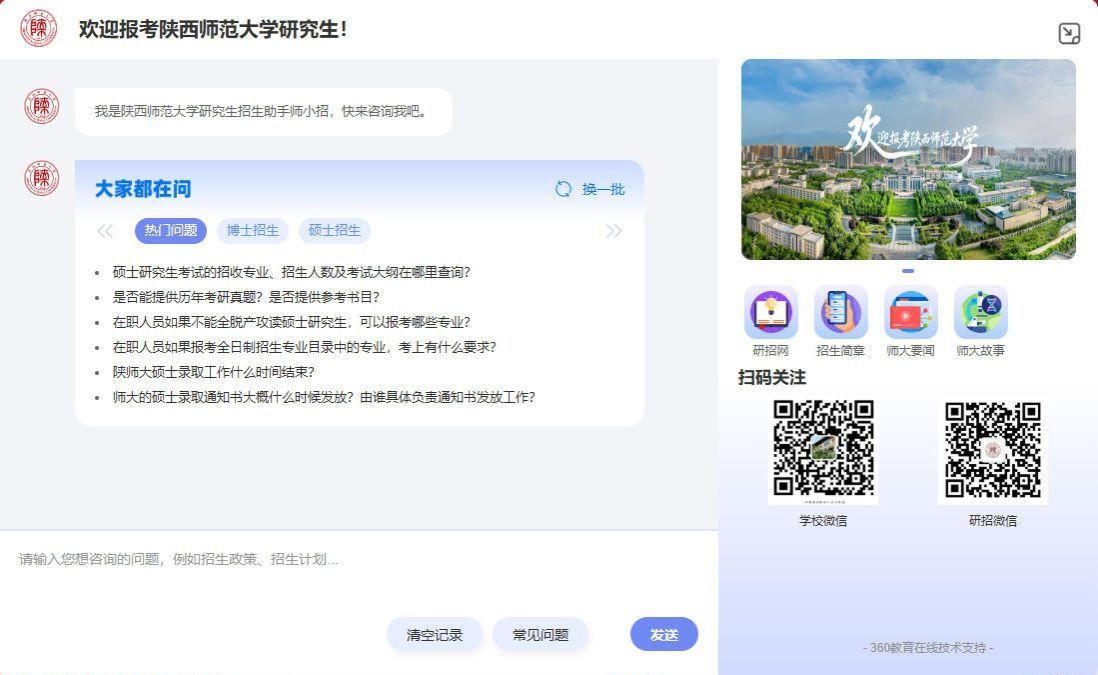Viewport: 1098px width, 675px height.
Task: Switch to the 硕士招生 tab
Action: (x=334, y=231)
